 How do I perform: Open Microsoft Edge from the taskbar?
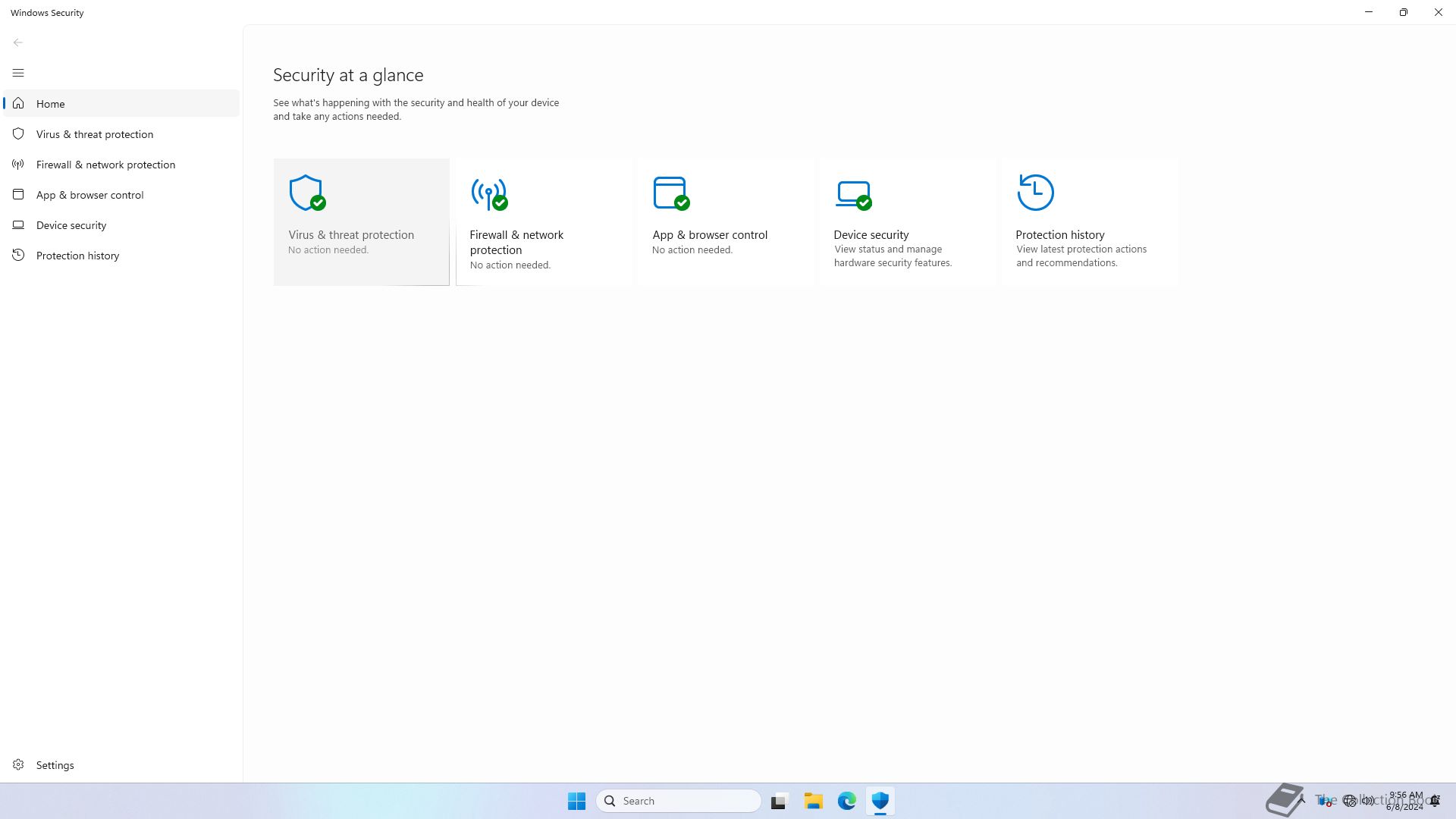[846, 801]
